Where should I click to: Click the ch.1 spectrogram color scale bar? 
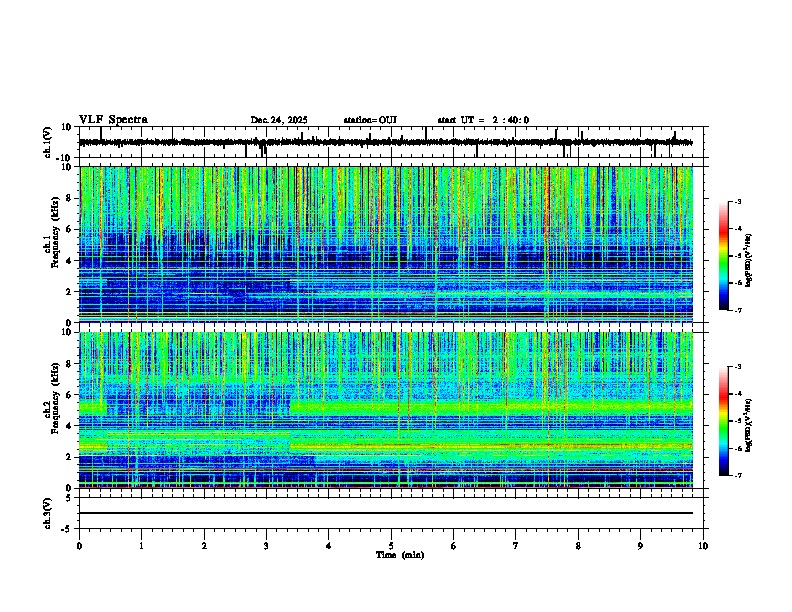pyautogui.click(x=723, y=256)
